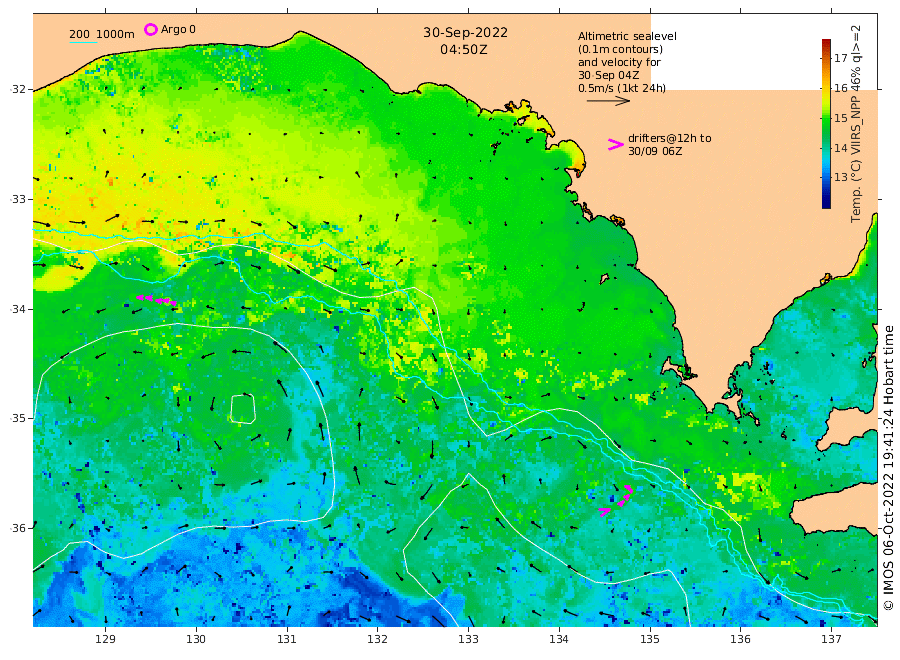Select the magenta drifter track near 129.5°E
Image resolution: width=900 pixels, height=660 pixels.
coord(156,300)
